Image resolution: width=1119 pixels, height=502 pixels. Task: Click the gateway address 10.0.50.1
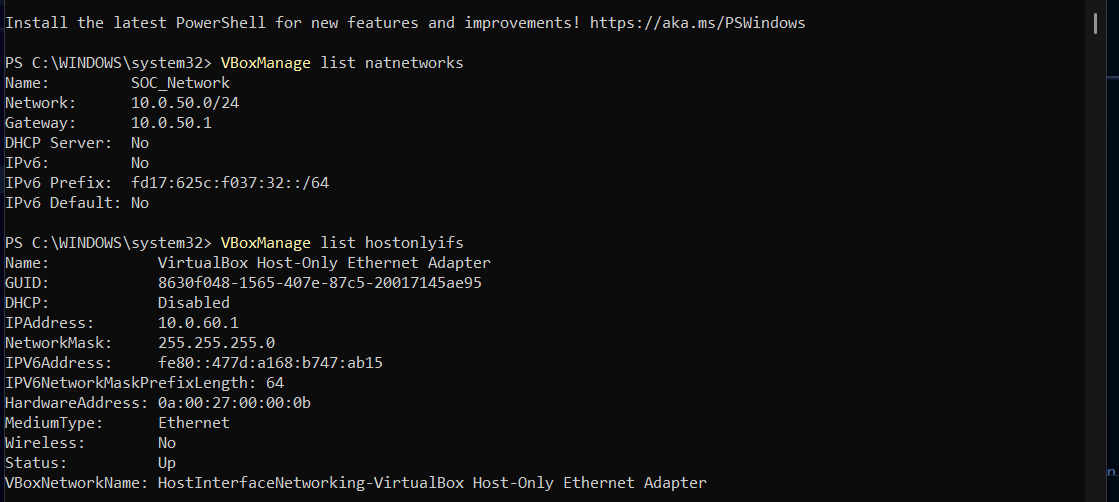tap(171, 123)
